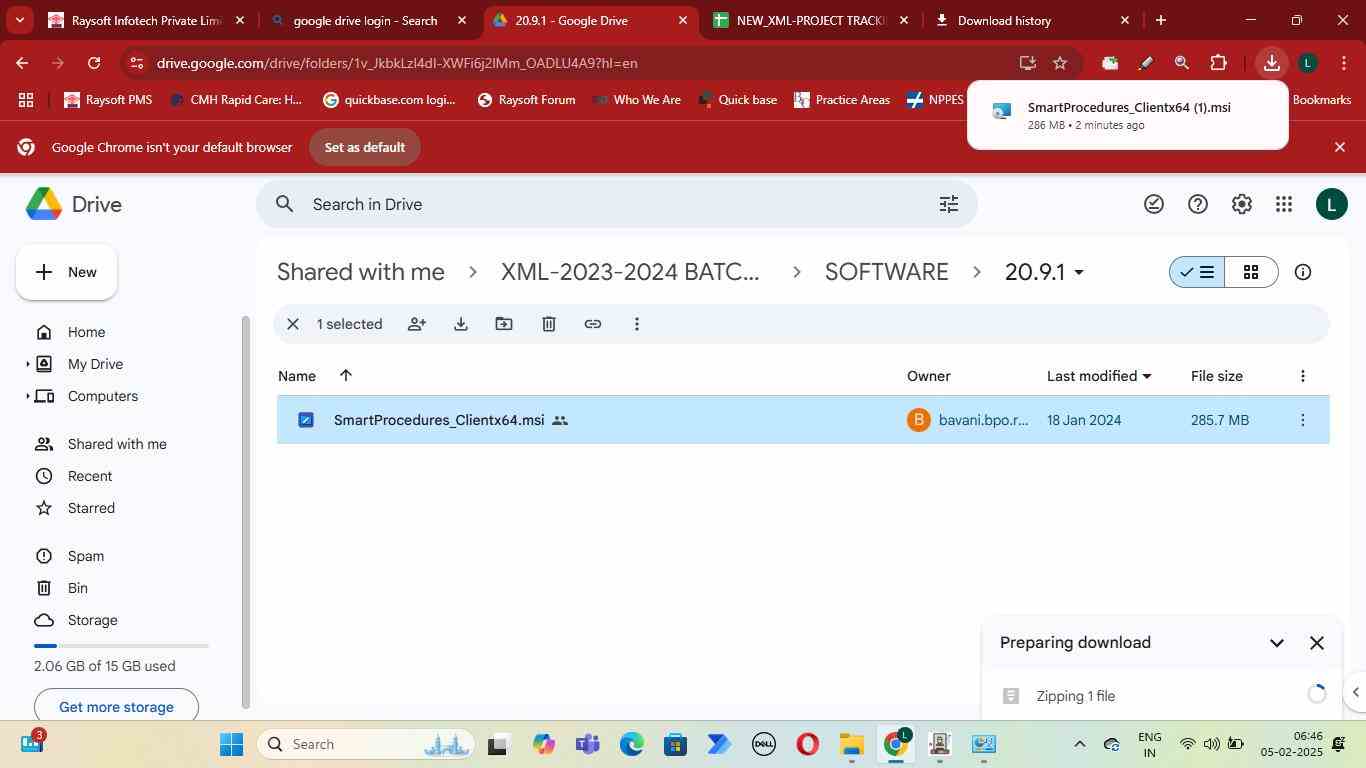This screenshot has height=768, width=1366.
Task: Expand My Drive tree arrow
Action: click(28, 364)
